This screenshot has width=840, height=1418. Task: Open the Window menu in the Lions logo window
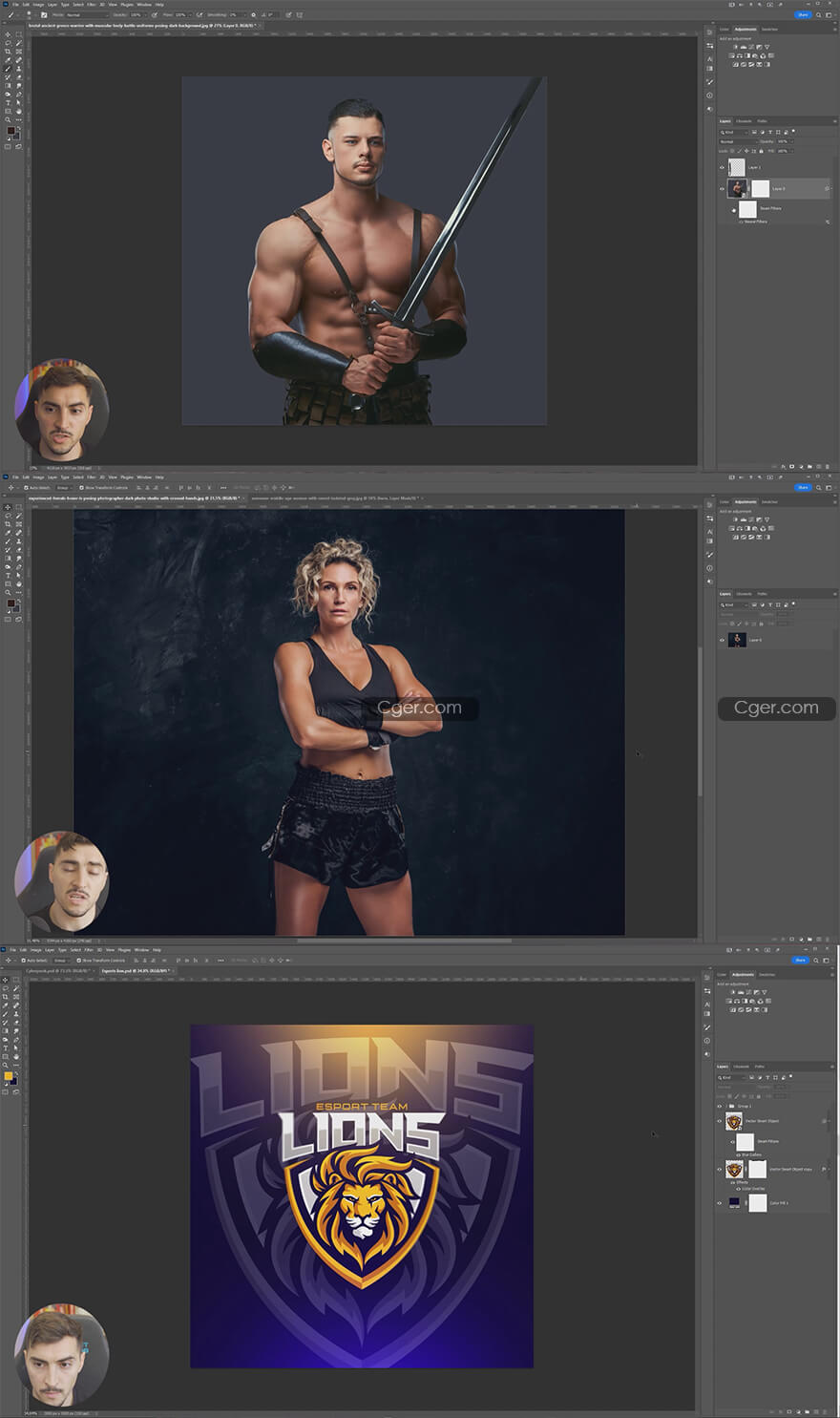coord(141,949)
